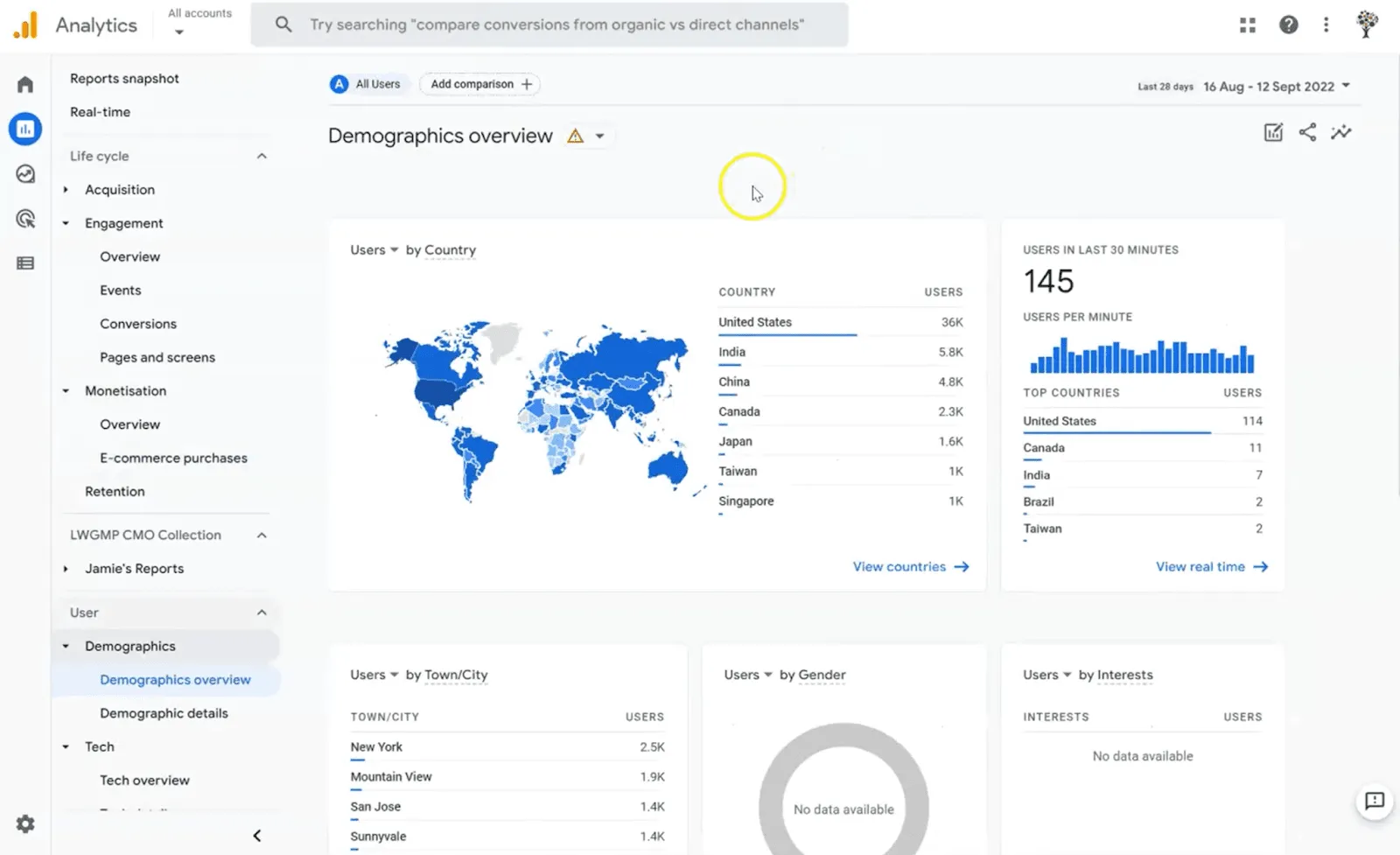The width and height of the screenshot is (1400, 855).
Task: Open the Advertising icon in left rail
Action: click(25, 219)
